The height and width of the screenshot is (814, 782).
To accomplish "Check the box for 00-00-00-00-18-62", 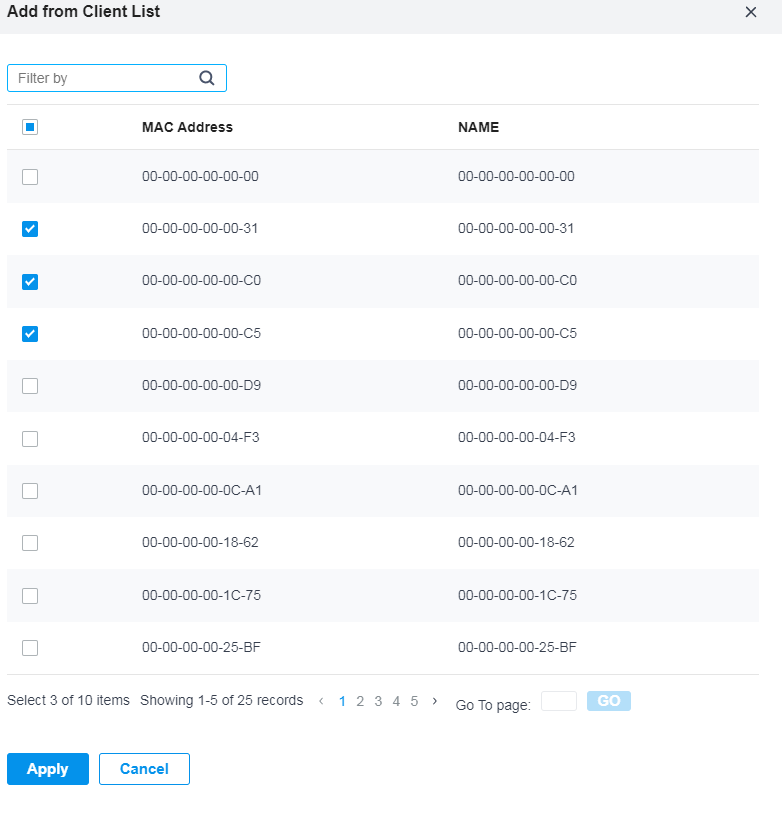I will pos(30,543).
